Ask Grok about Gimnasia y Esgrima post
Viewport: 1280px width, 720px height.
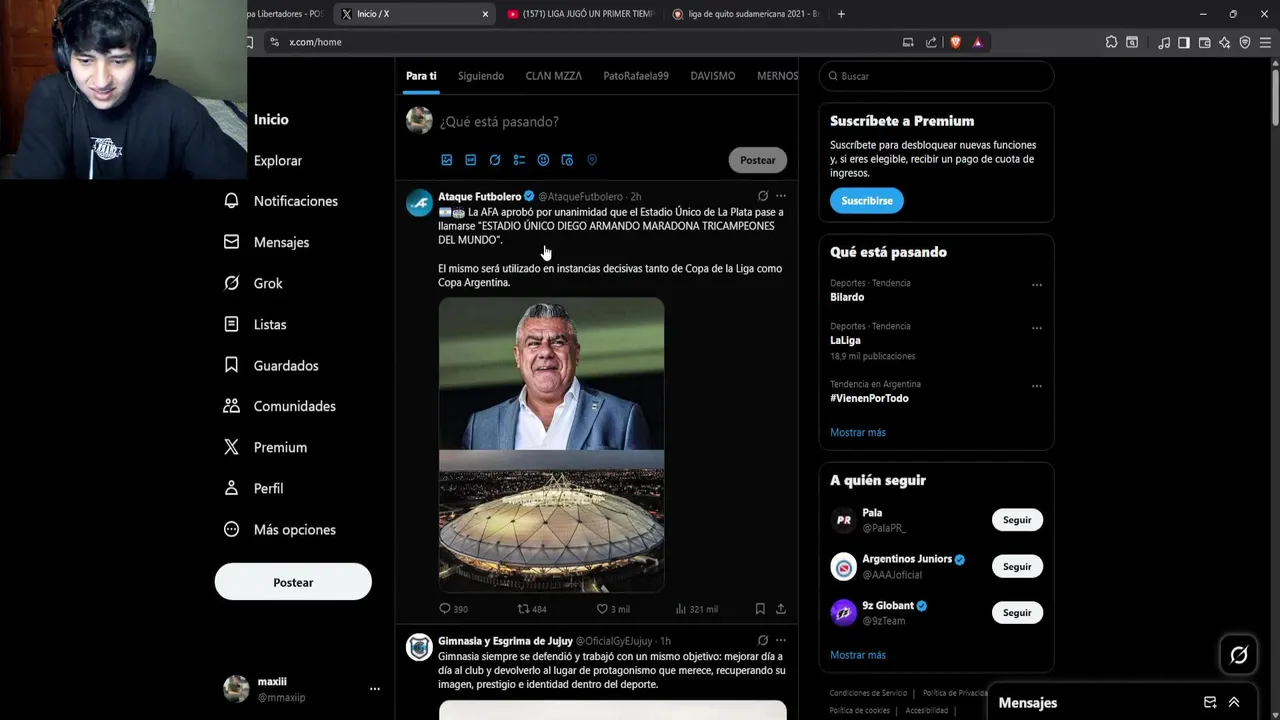[x=763, y=640]
